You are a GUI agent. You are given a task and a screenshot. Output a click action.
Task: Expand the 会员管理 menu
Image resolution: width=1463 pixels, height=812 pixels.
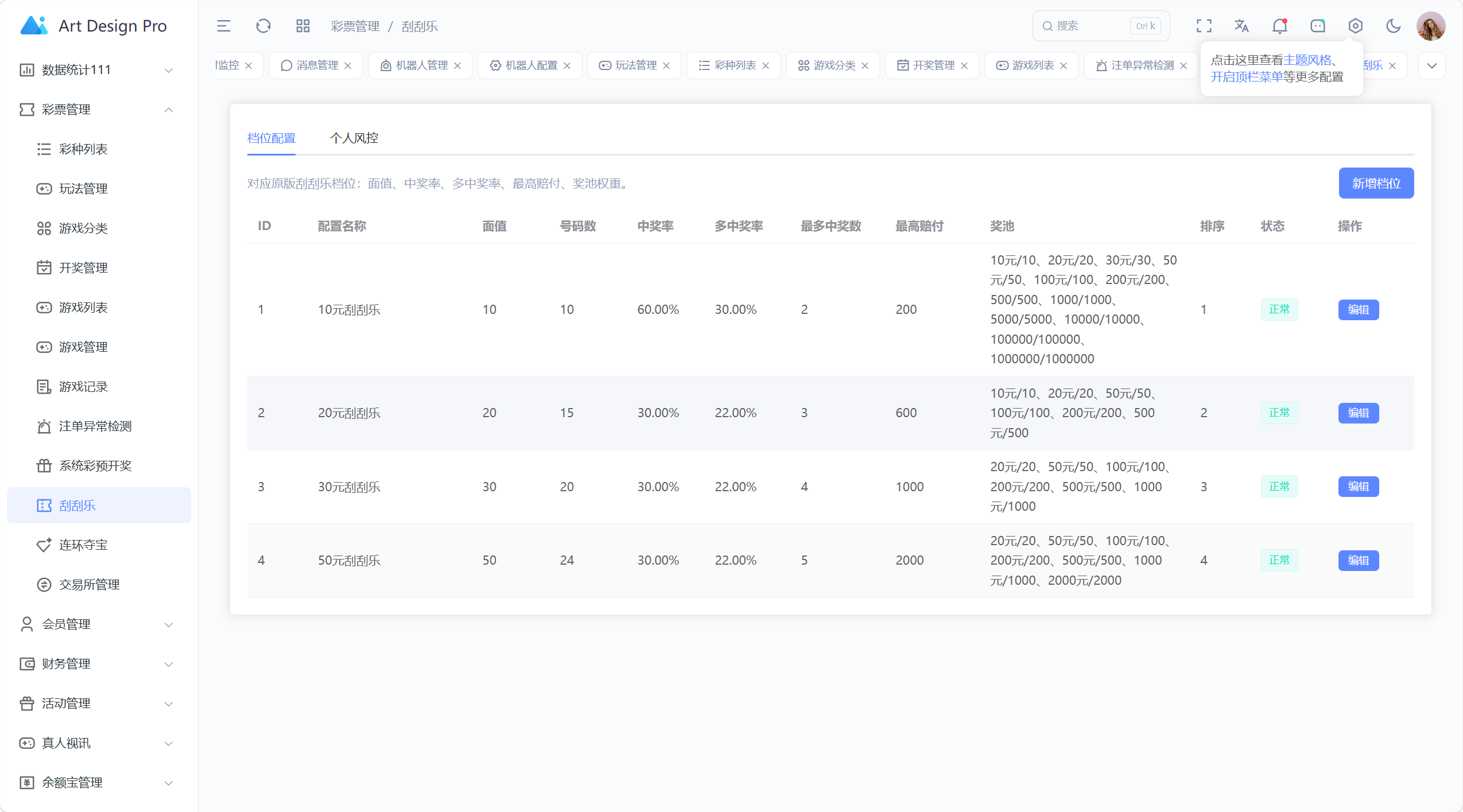[x=99, y=624]
